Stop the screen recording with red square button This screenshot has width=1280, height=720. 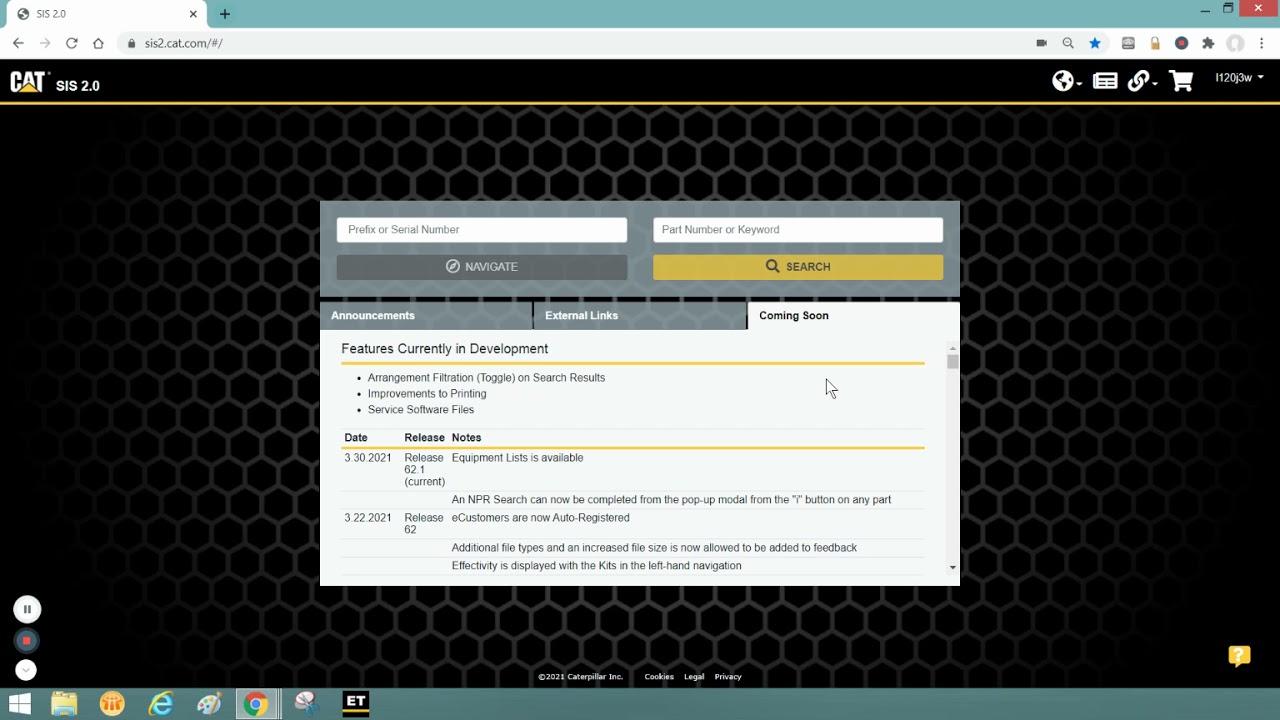tap(27, 640)
